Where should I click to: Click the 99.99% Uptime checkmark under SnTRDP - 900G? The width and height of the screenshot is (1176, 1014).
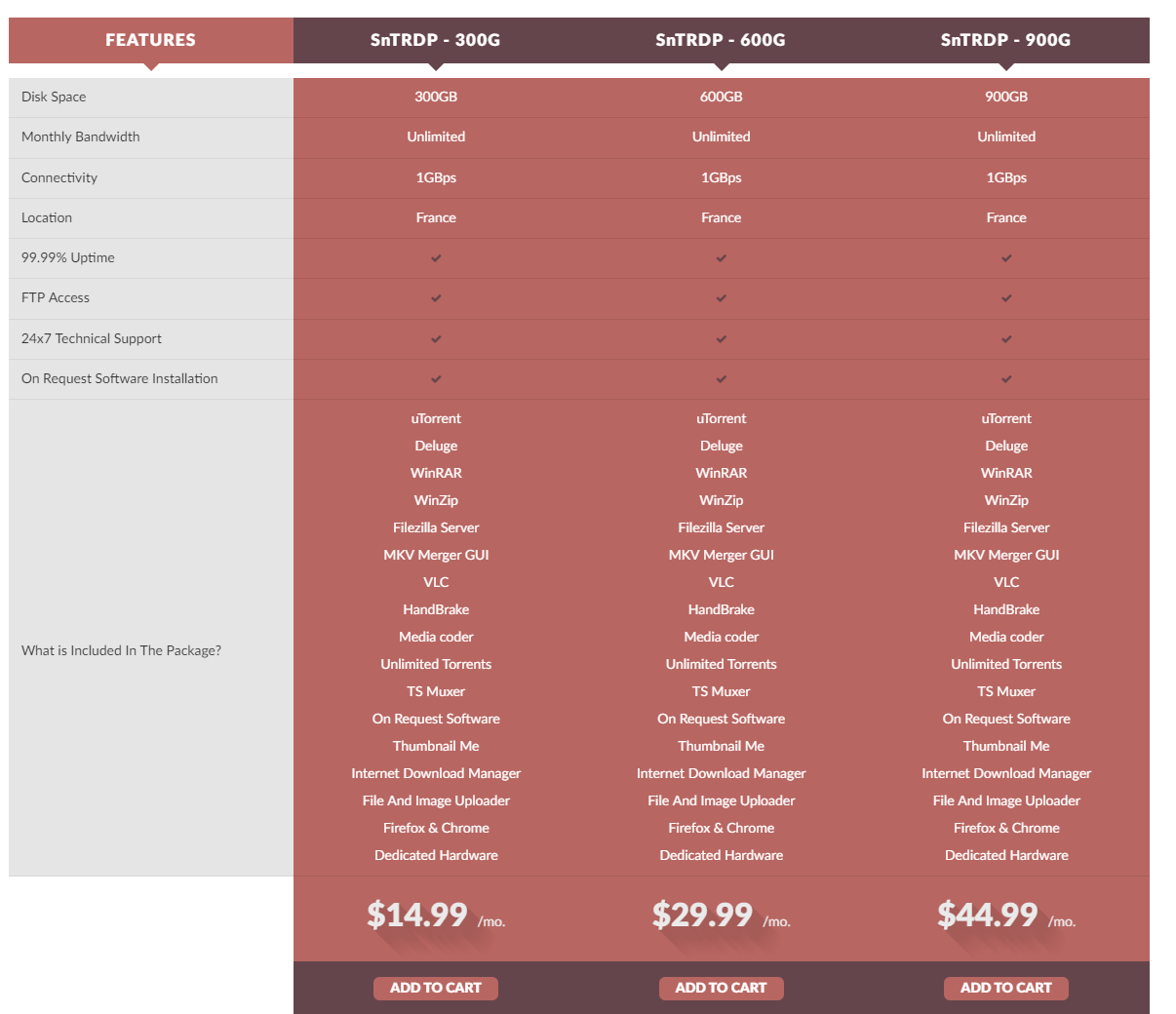pyautogui.click(x=1006, y=258)
